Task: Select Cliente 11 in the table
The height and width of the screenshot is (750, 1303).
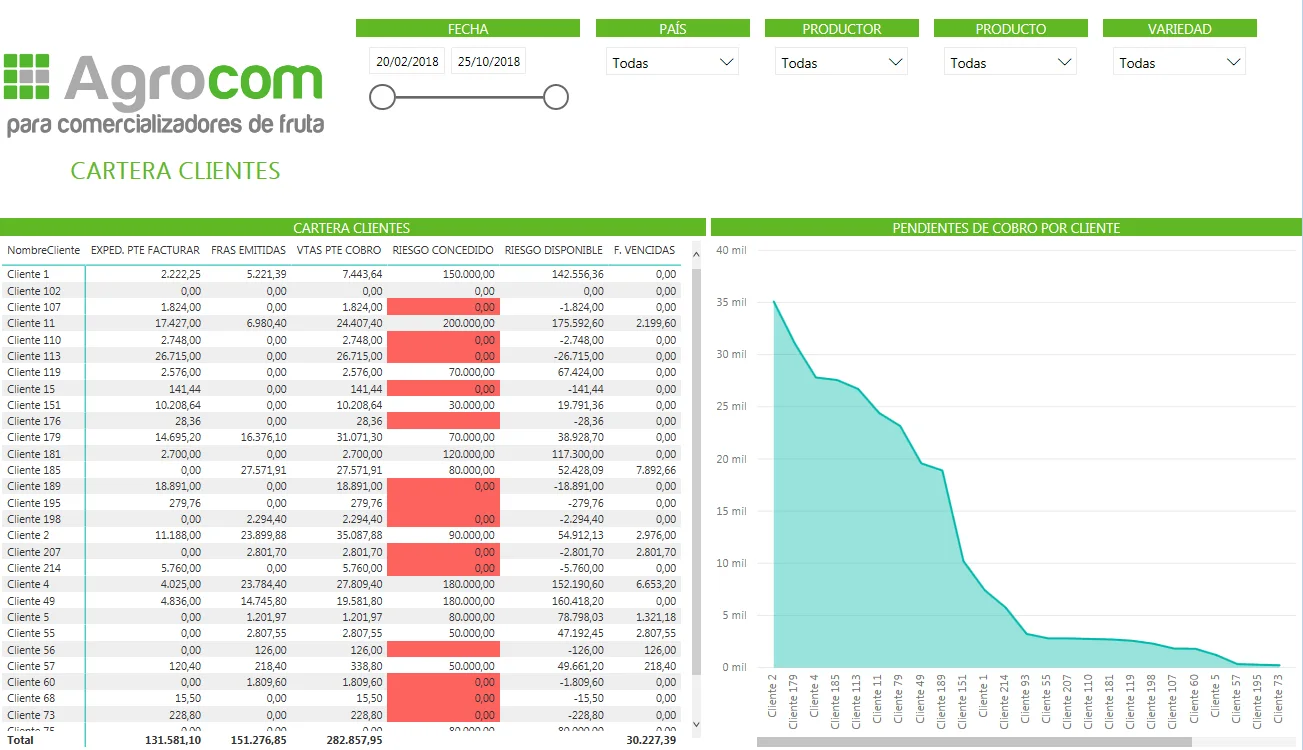Action: point(31,323)
